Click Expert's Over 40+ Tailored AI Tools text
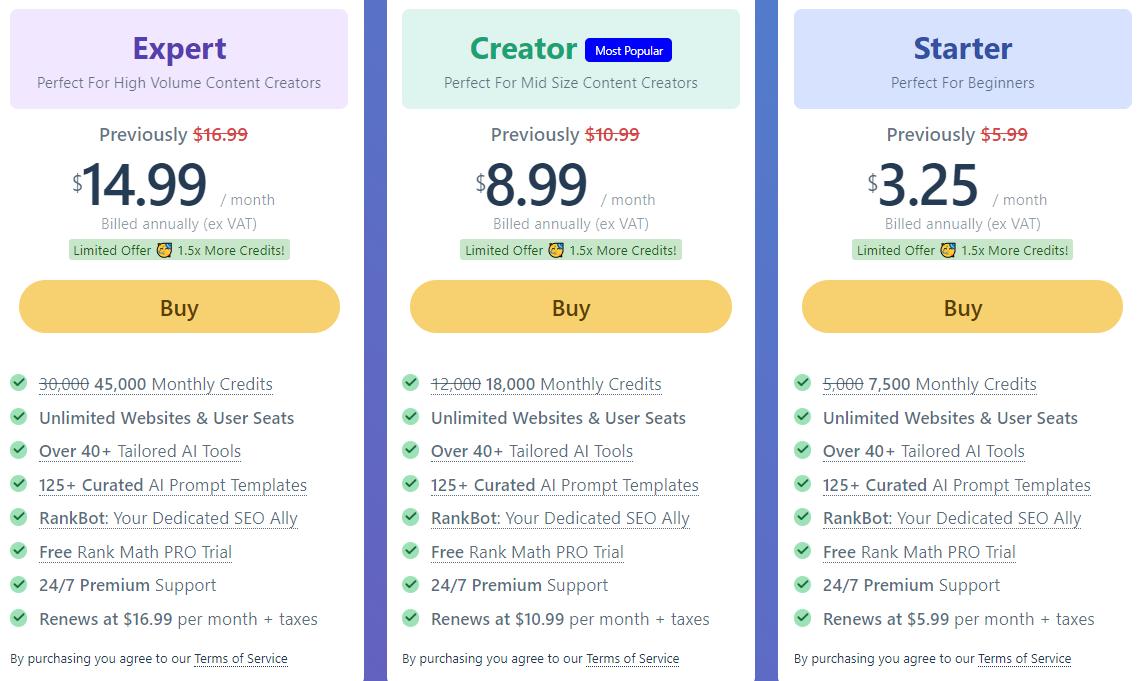The image size is (1146, 681). coord(140,451)
